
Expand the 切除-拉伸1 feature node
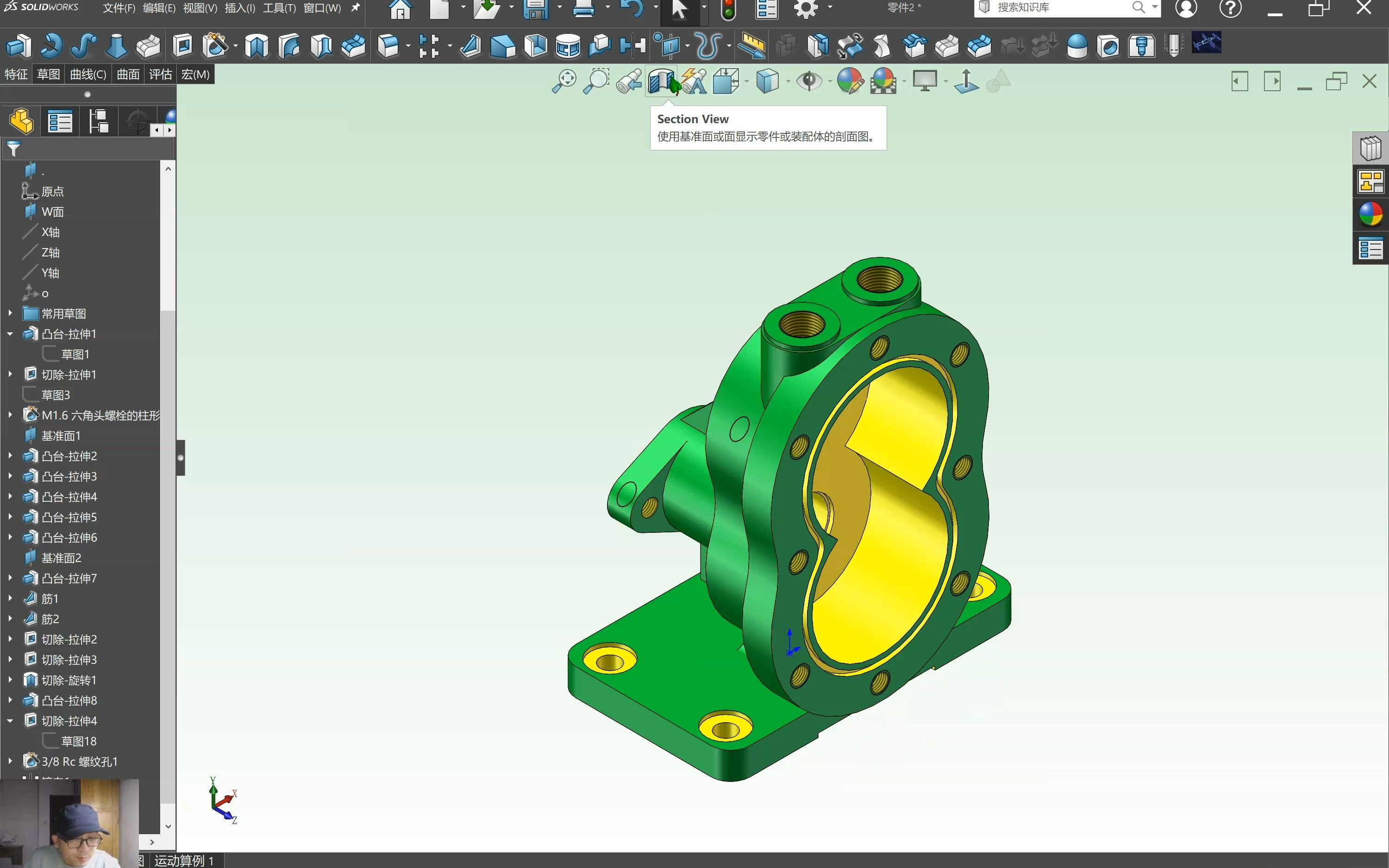coord(10,375)
